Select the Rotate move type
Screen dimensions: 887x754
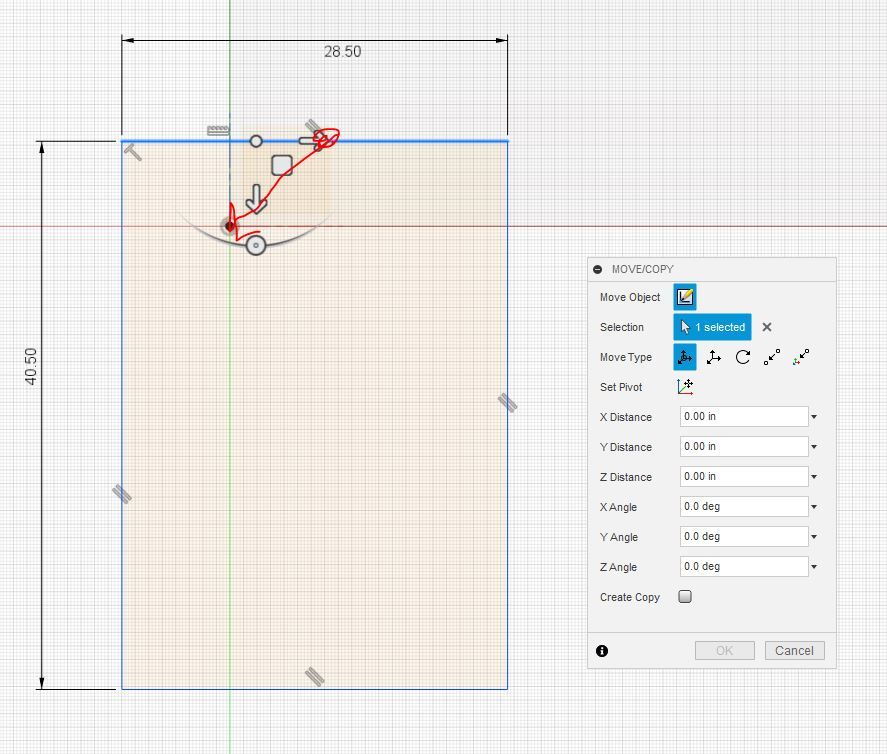(743, 357)
